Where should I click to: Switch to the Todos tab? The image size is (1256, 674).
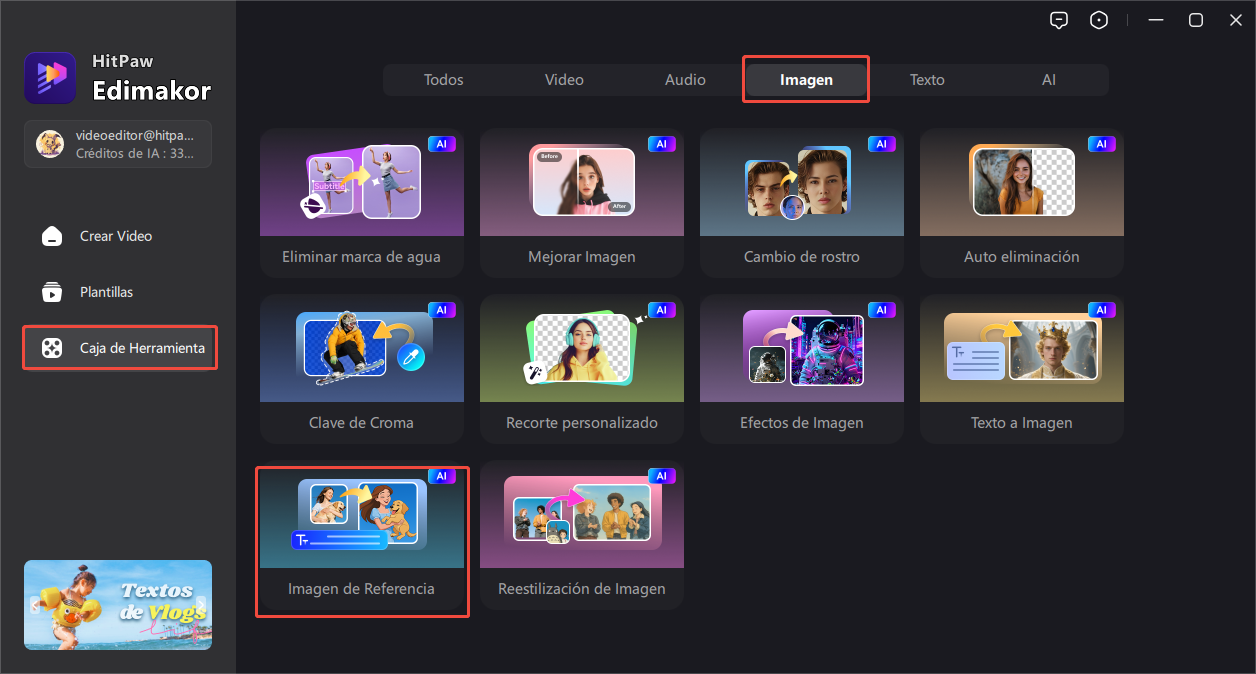click(443, 80)
